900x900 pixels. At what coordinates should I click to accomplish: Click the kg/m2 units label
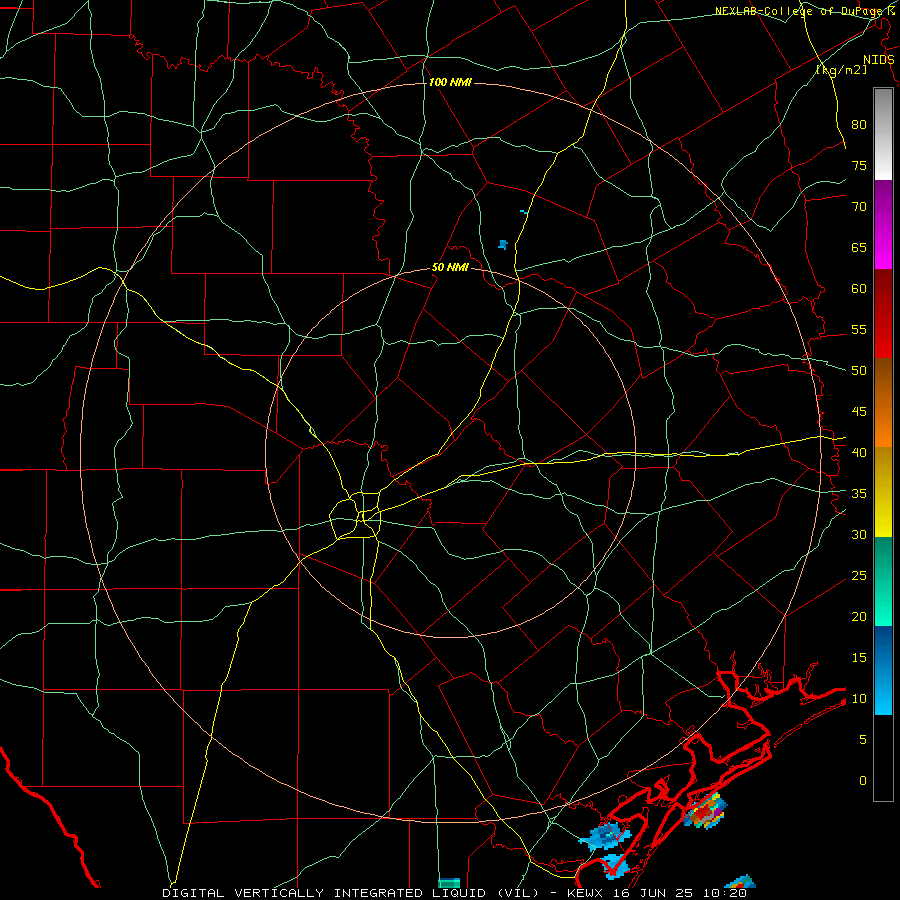(841, 69)
